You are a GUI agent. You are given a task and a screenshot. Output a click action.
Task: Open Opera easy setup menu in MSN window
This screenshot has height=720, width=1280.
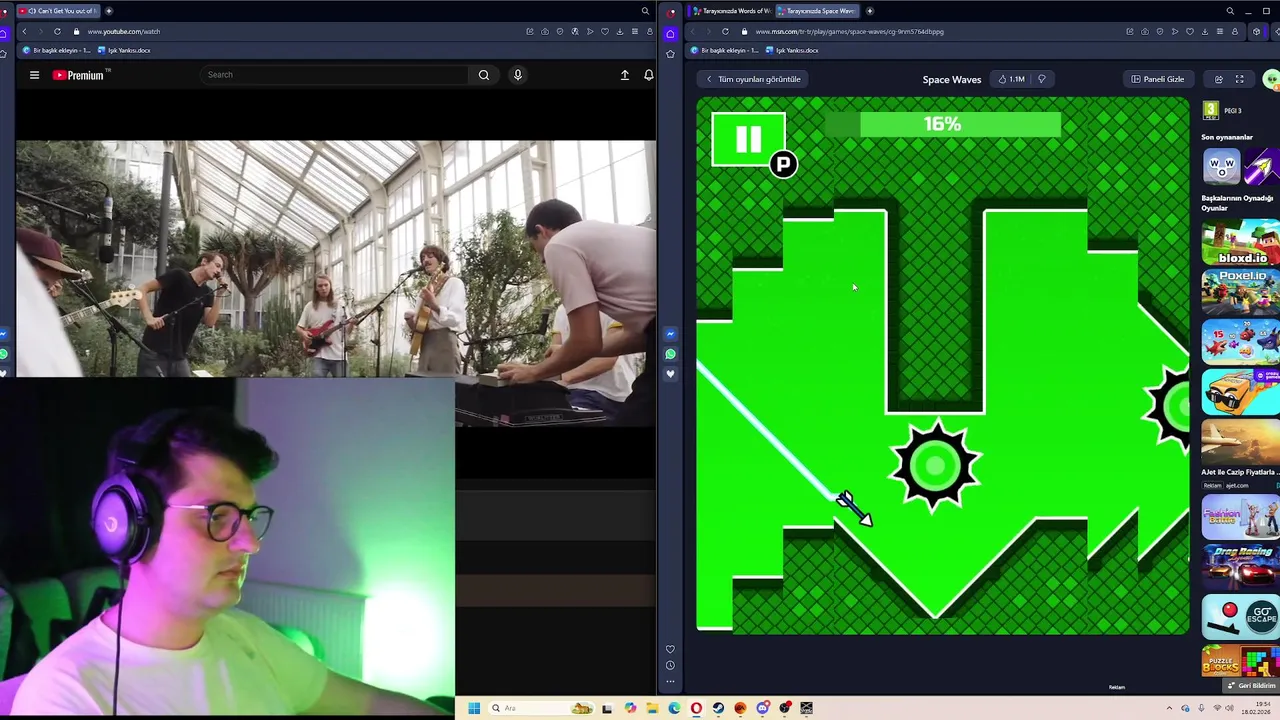pyautogui.click(x=1219, y=31)
